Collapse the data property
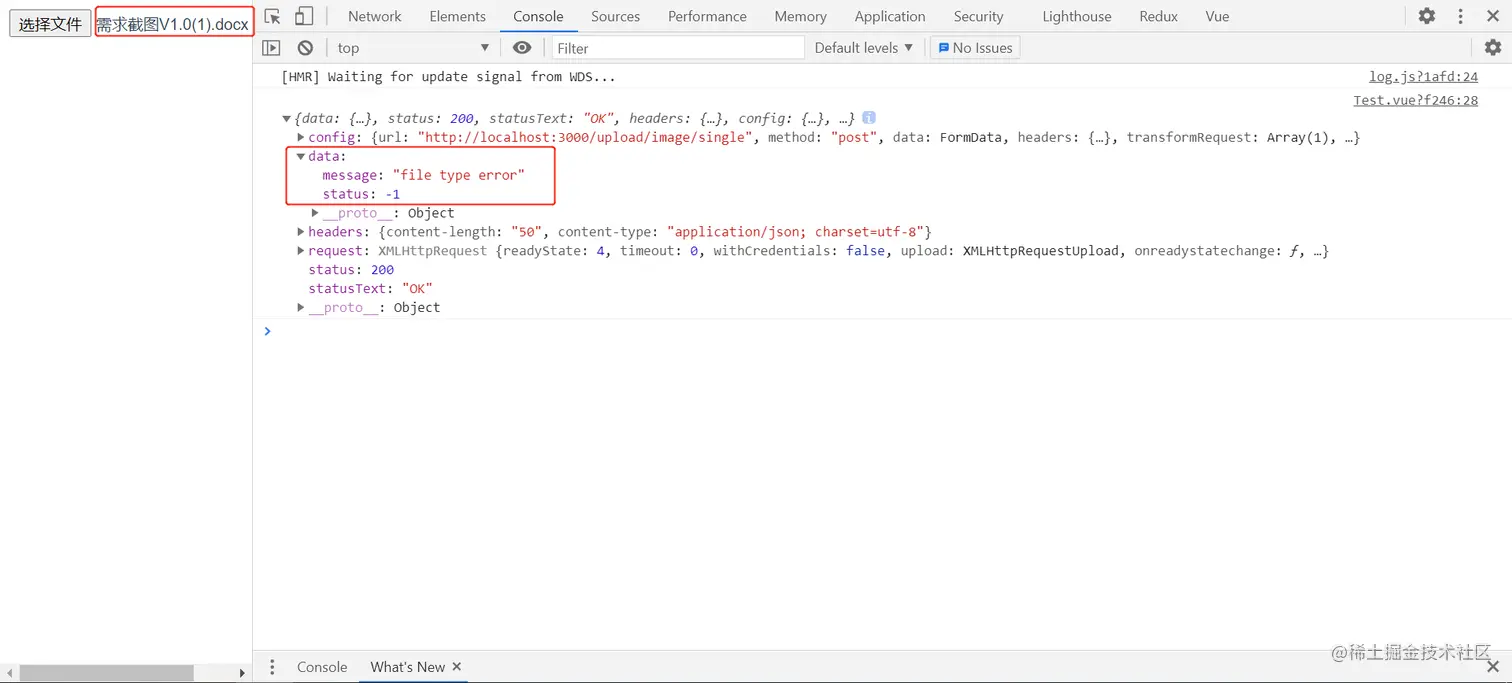The image size is (1512, 683). click(301, 156)
